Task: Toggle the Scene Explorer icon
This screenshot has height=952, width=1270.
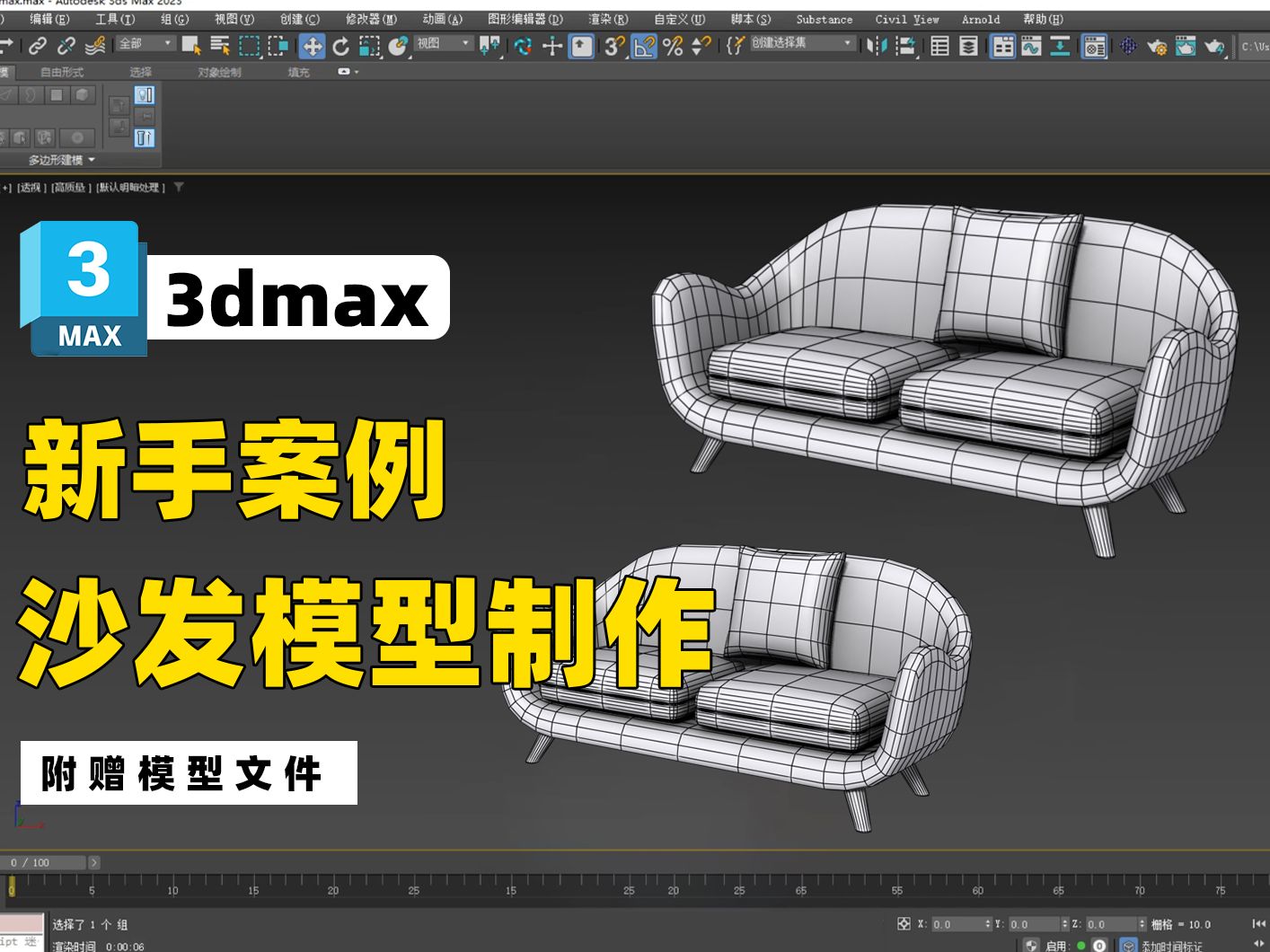Action: 939,45
